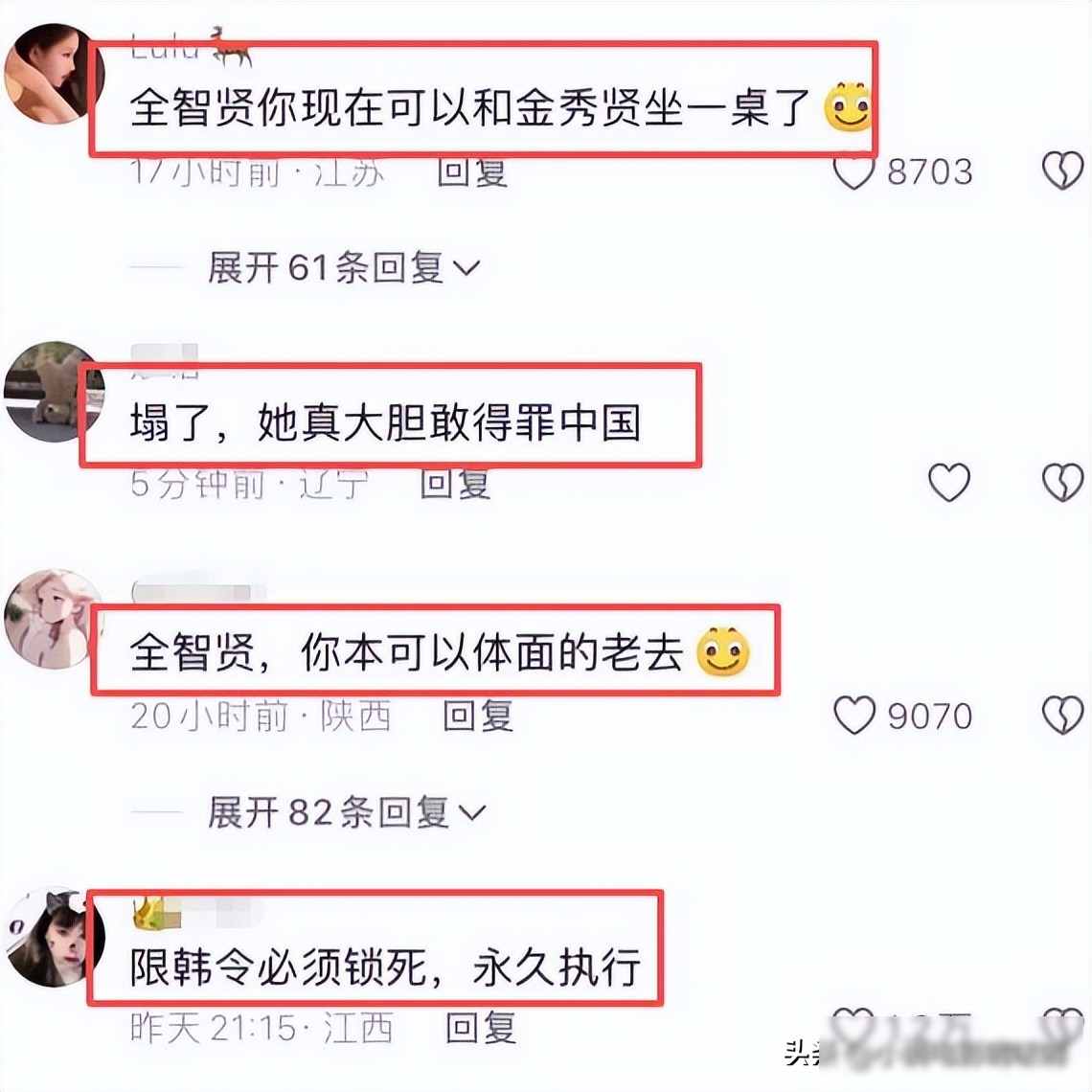Like the comment from Liaoning user

click(x=949, y=482)
